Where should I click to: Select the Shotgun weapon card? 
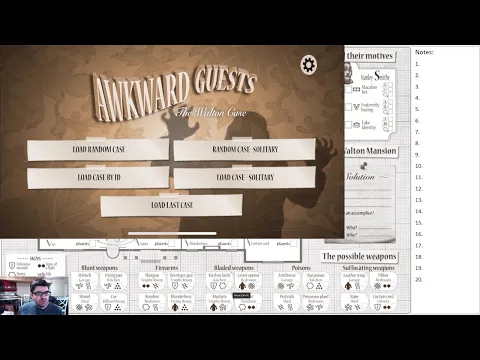click(152, 281)
